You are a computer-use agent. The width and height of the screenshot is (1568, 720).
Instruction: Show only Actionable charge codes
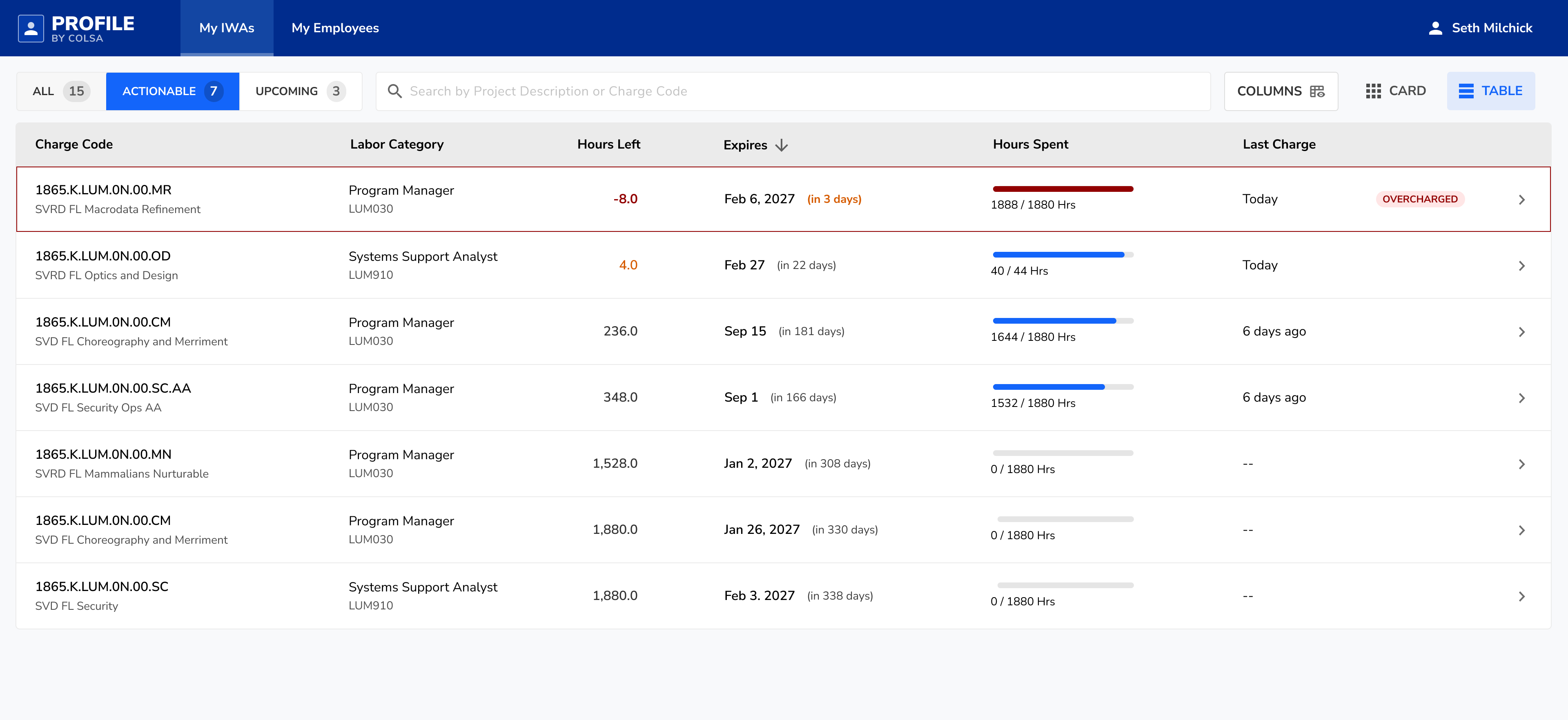point(172,91)
